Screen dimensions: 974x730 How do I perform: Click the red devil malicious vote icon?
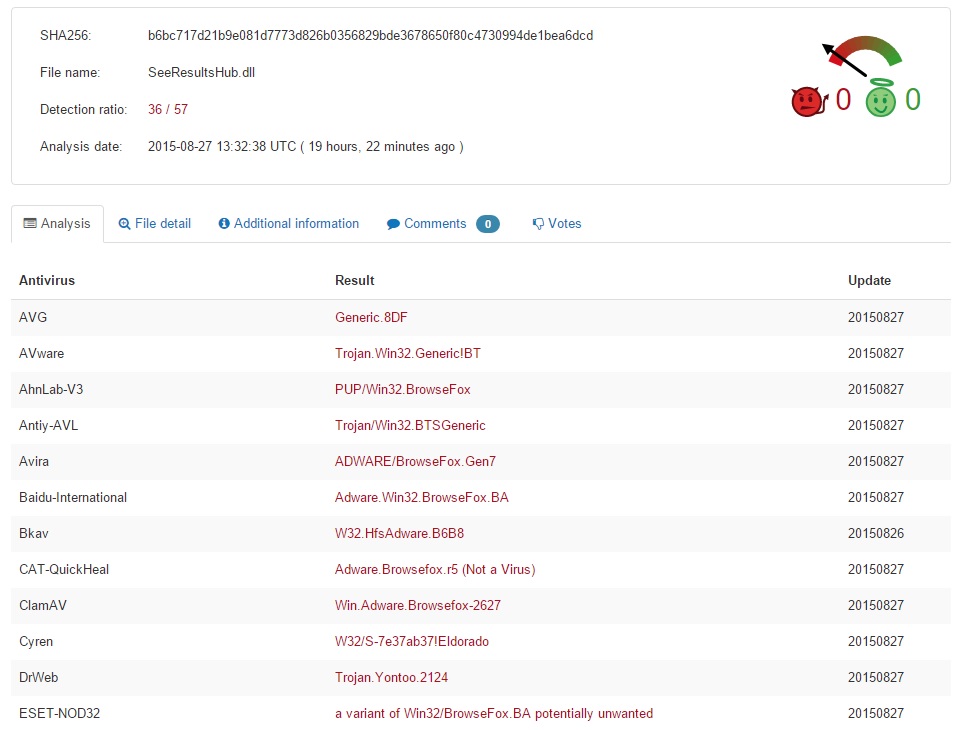coord(809,101)
